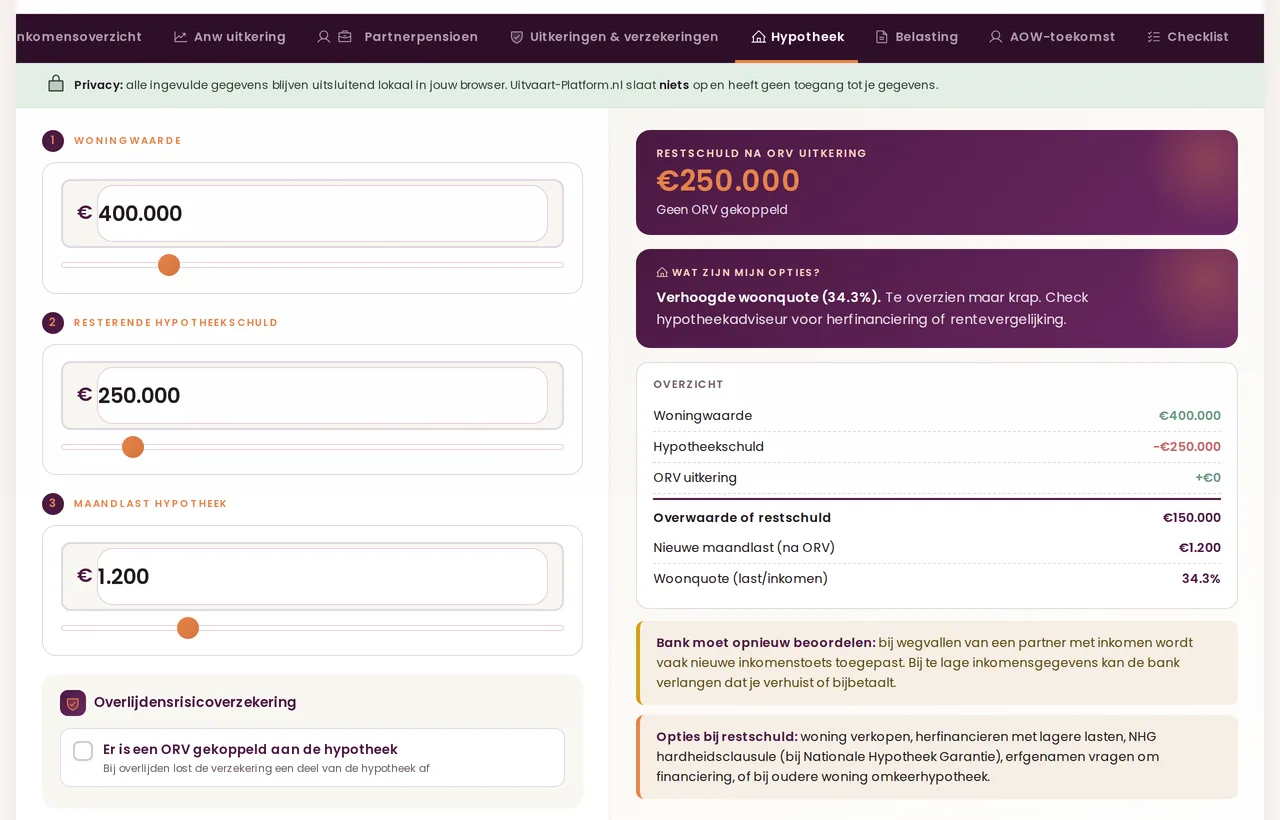Viewport: 1280px width, 820px height.
Task: Click the Partnerpensioen briefcase icon
Action: [345, 37]
